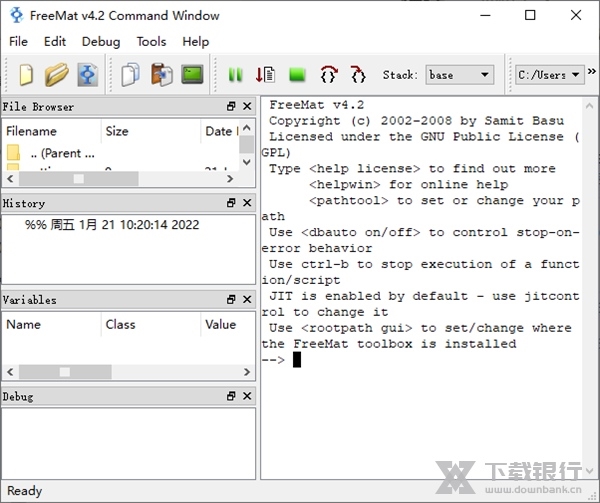
Task: Click the rightmost red braces debug icon
Action: 358,75
